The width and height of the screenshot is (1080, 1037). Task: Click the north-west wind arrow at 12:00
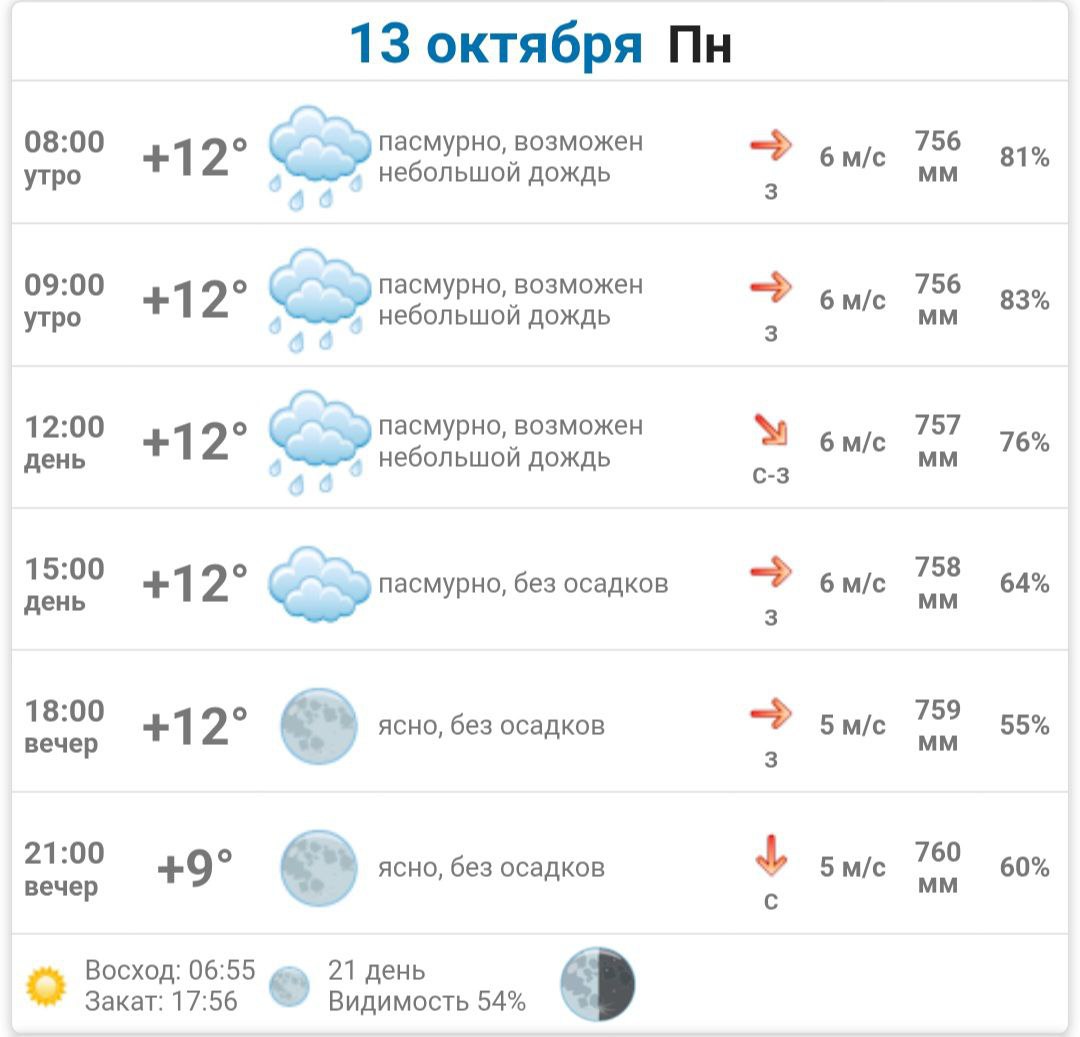coord(770,431)
